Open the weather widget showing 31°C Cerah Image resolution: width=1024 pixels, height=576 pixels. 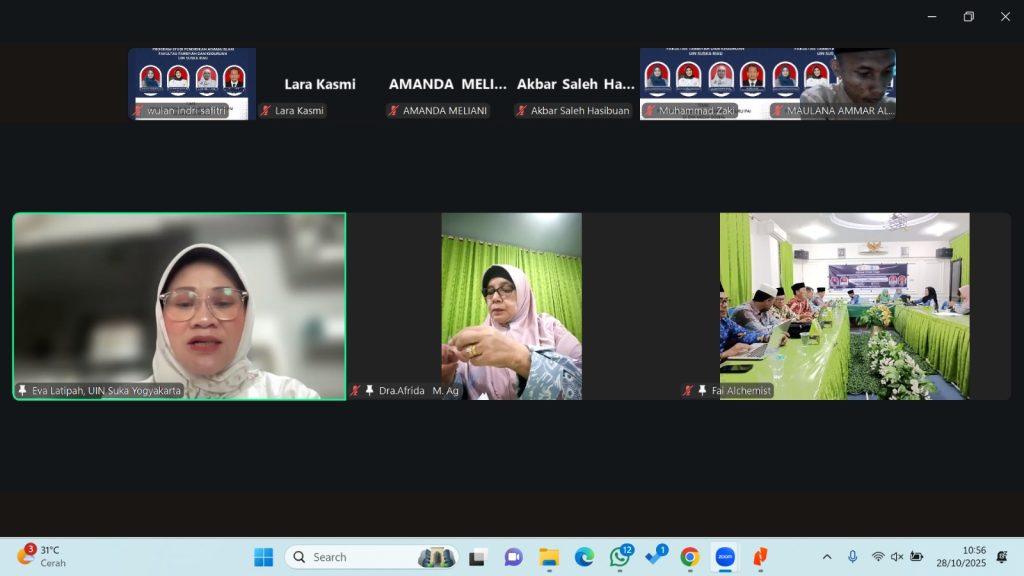pyautogui.click(x=40, y=557)
